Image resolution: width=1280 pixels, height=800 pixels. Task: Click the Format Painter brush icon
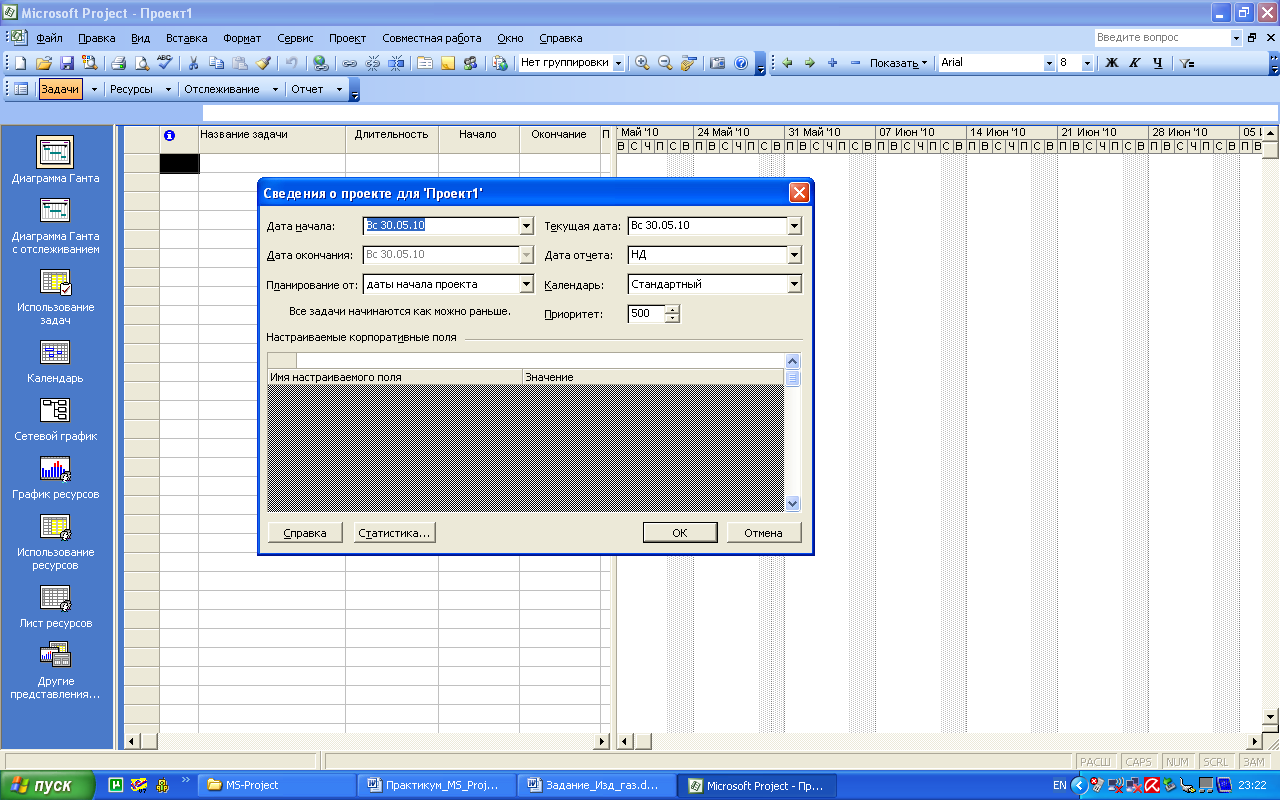tap(263, 63)
